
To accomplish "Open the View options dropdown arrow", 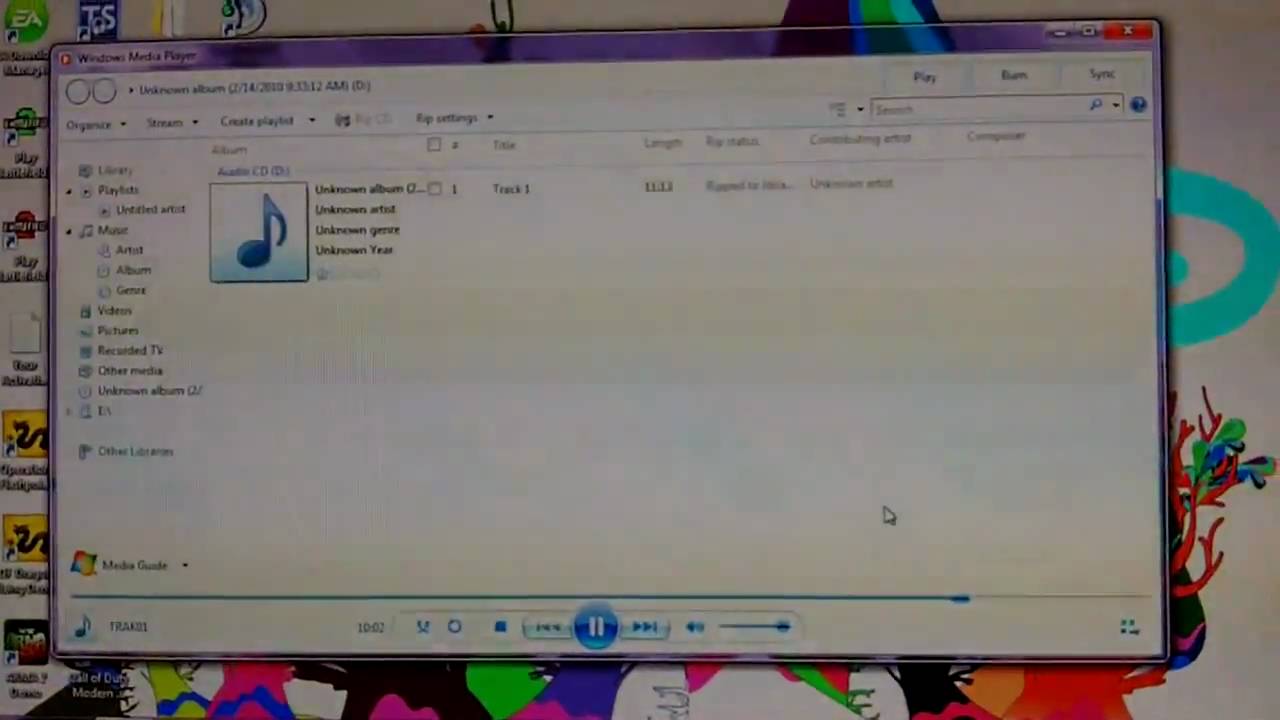I will coord(860,110).
